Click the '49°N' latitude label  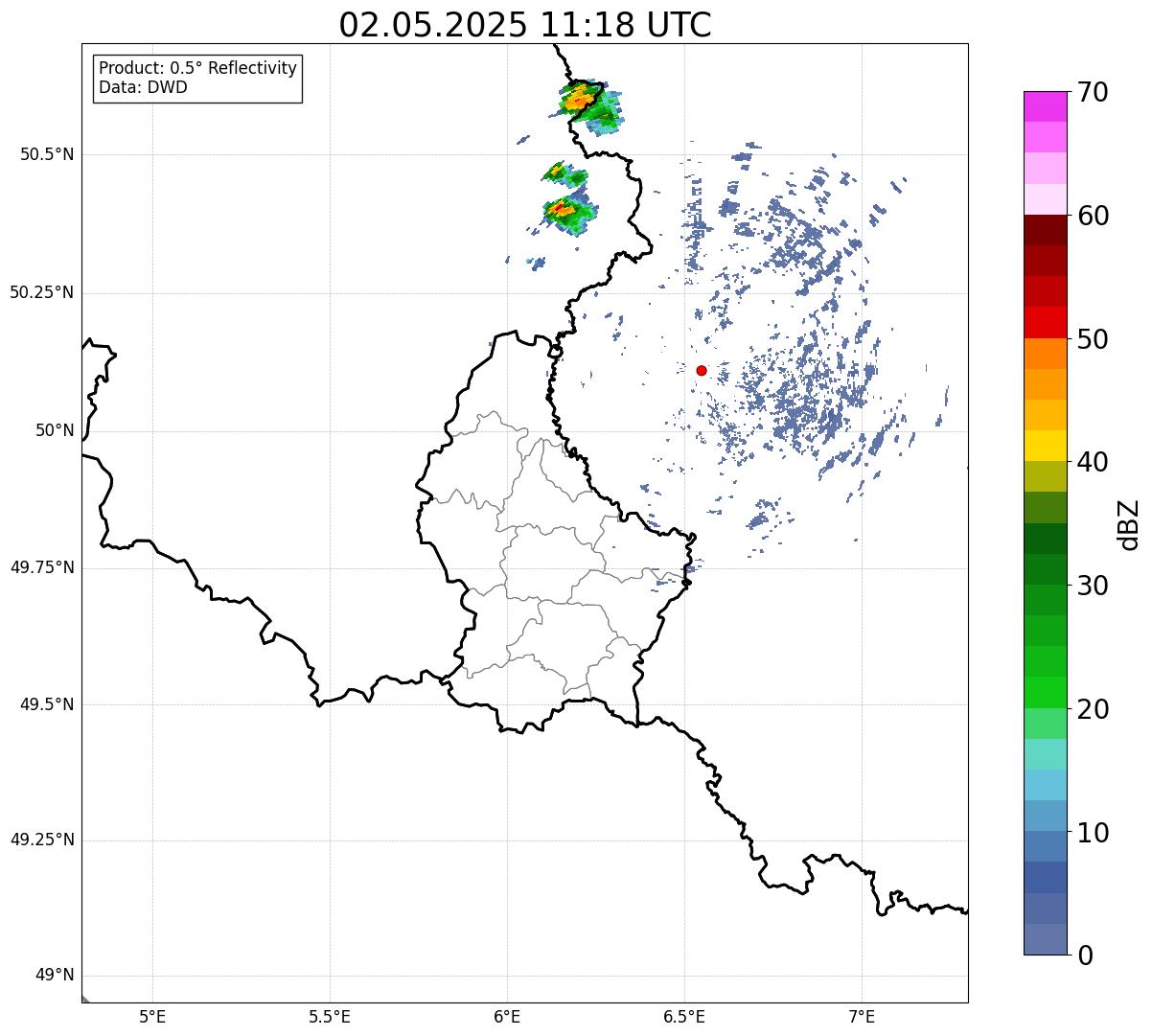(x=55, y=976)
